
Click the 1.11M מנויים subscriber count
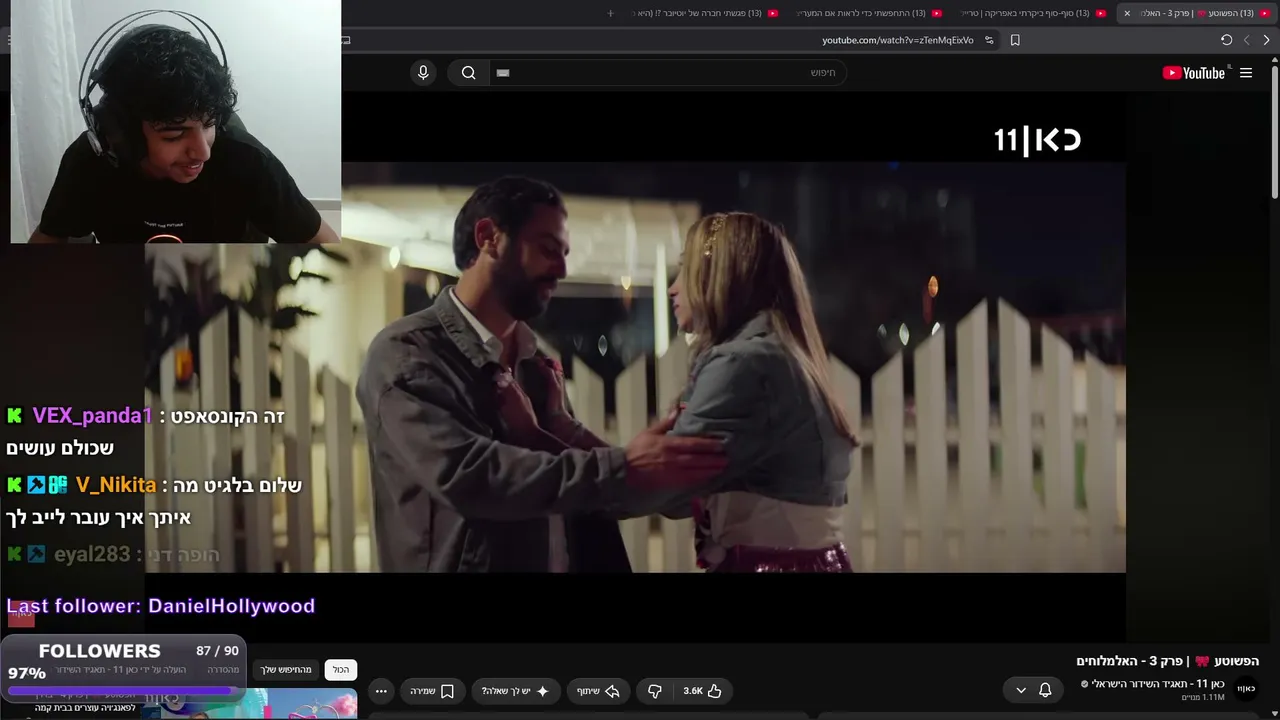[1203, 698]
